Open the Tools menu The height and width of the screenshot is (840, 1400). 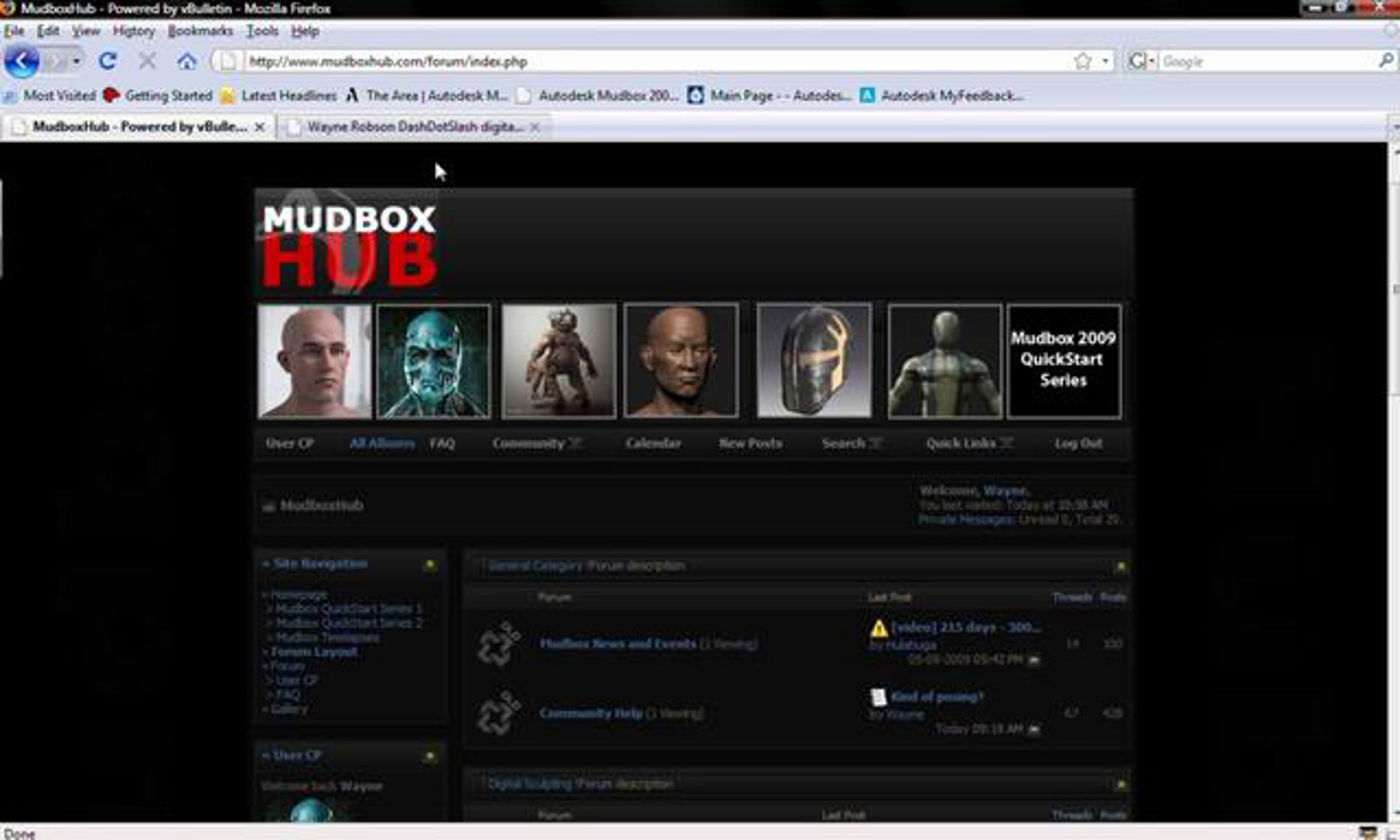262,31
